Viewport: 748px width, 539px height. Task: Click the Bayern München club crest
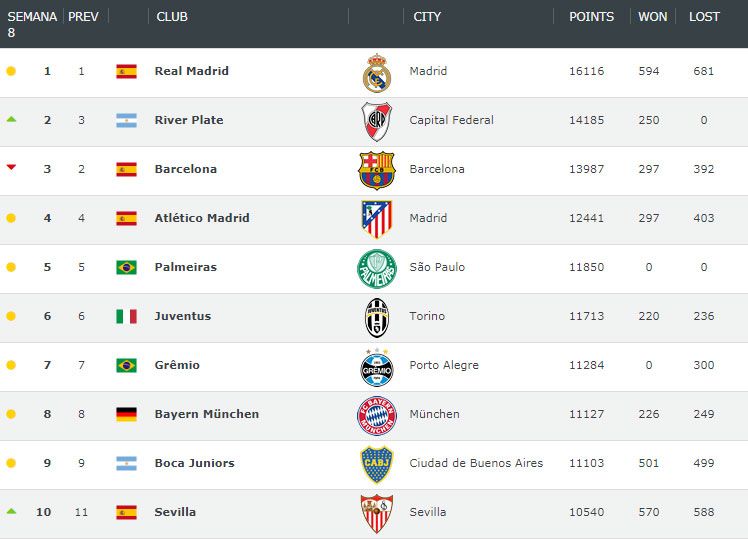pyautogui.click(x=377, y=415)
